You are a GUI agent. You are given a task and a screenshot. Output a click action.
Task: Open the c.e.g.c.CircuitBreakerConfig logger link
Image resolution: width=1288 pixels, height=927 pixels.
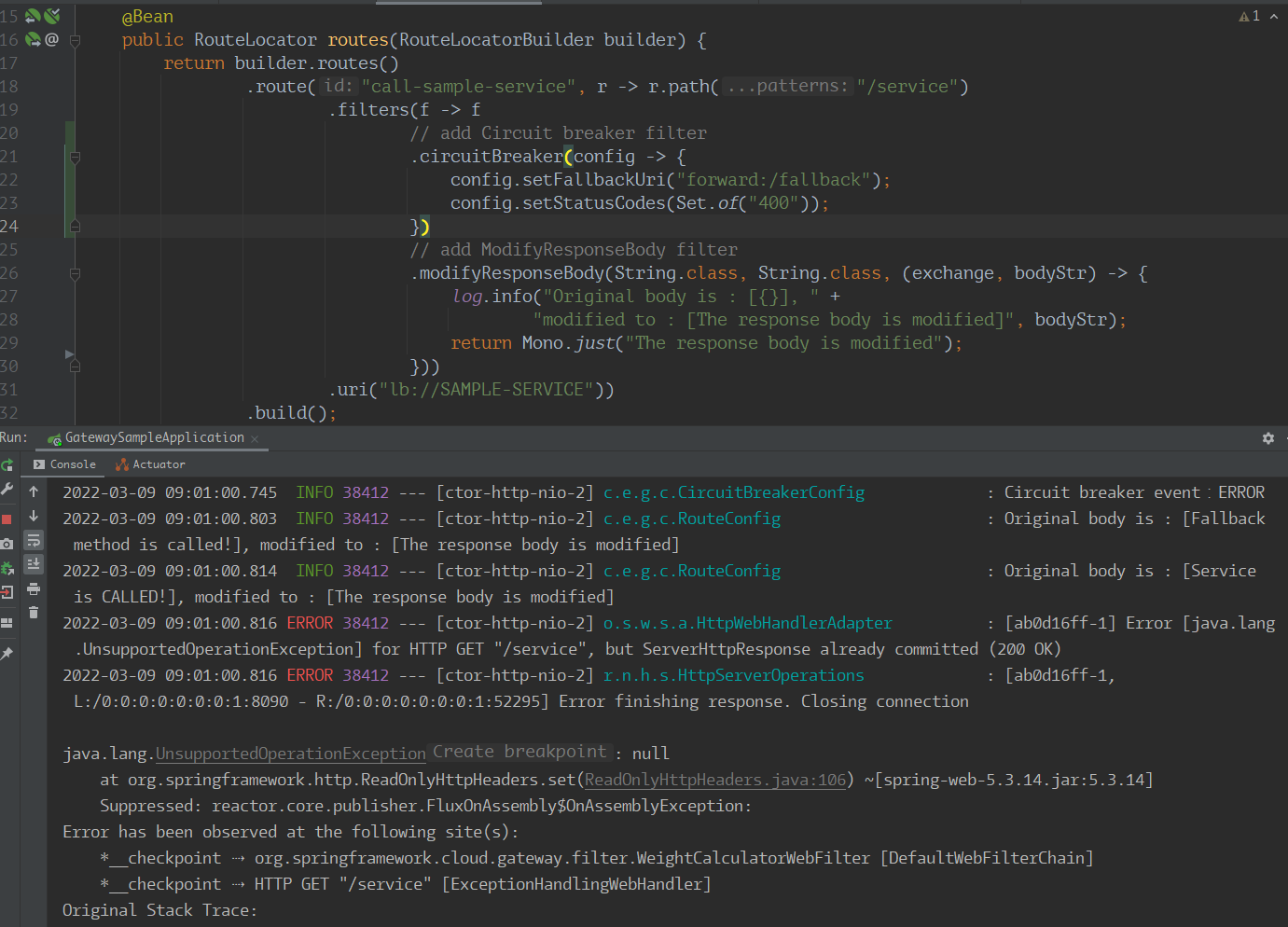pos(734,492)
